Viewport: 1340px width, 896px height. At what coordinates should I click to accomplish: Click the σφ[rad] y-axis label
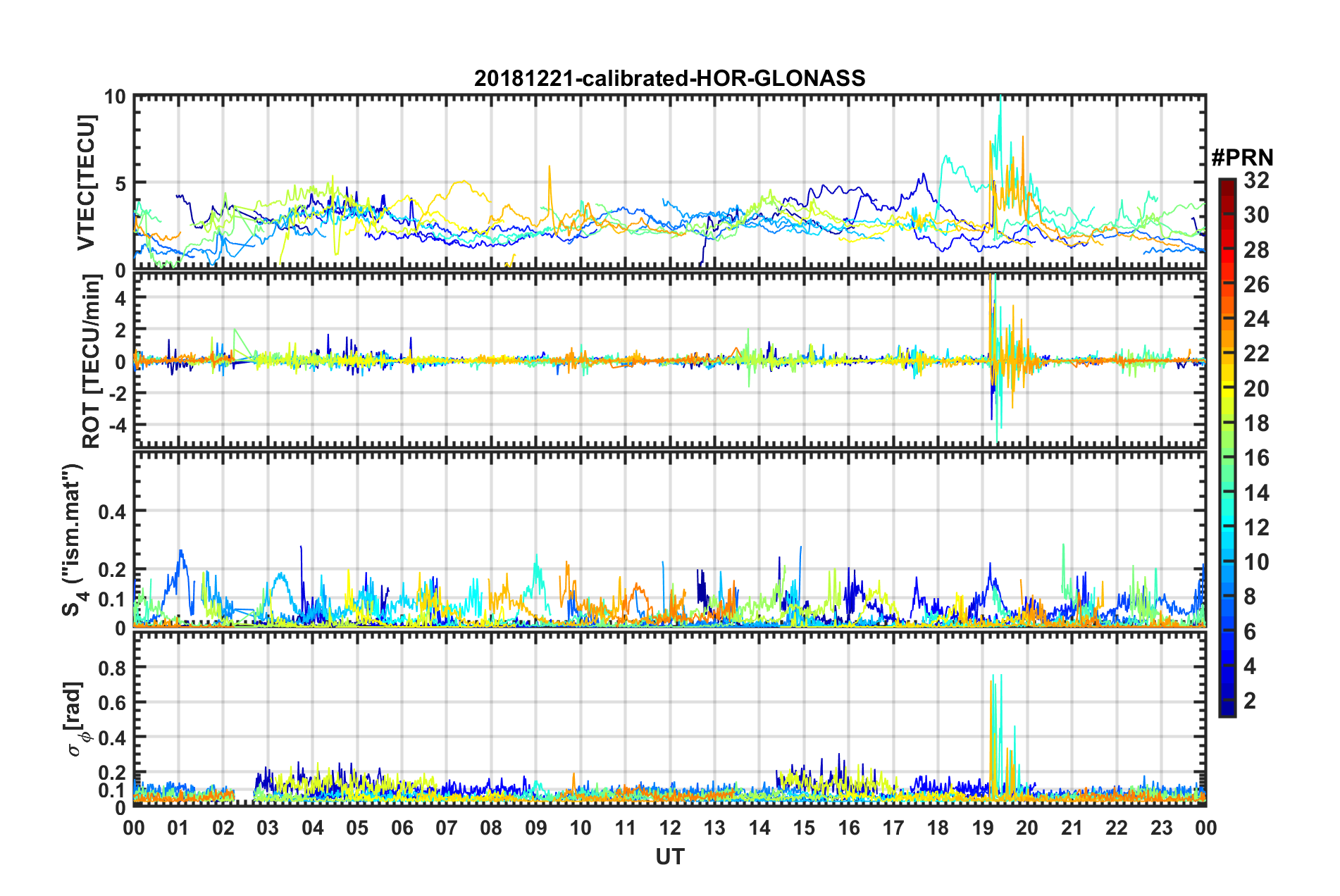[76, 718]
